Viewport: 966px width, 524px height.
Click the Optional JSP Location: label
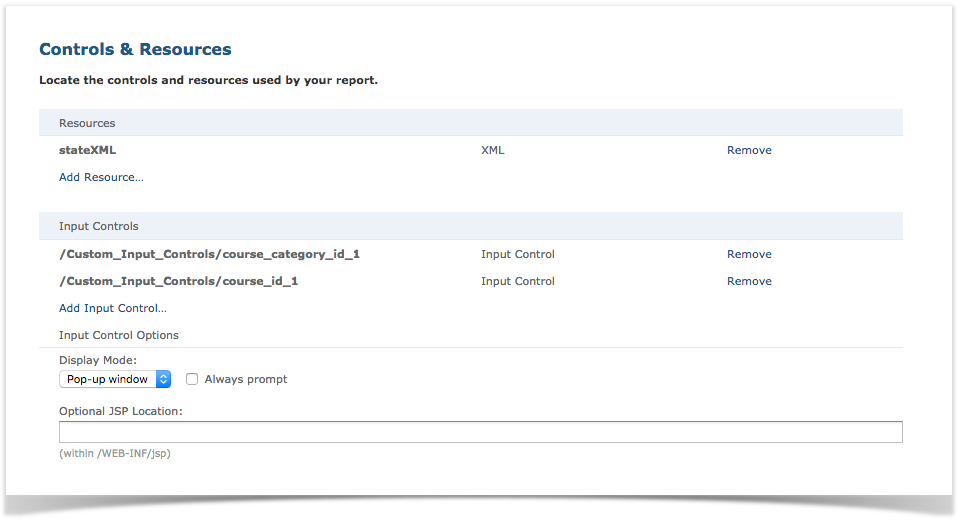(121, 411)
